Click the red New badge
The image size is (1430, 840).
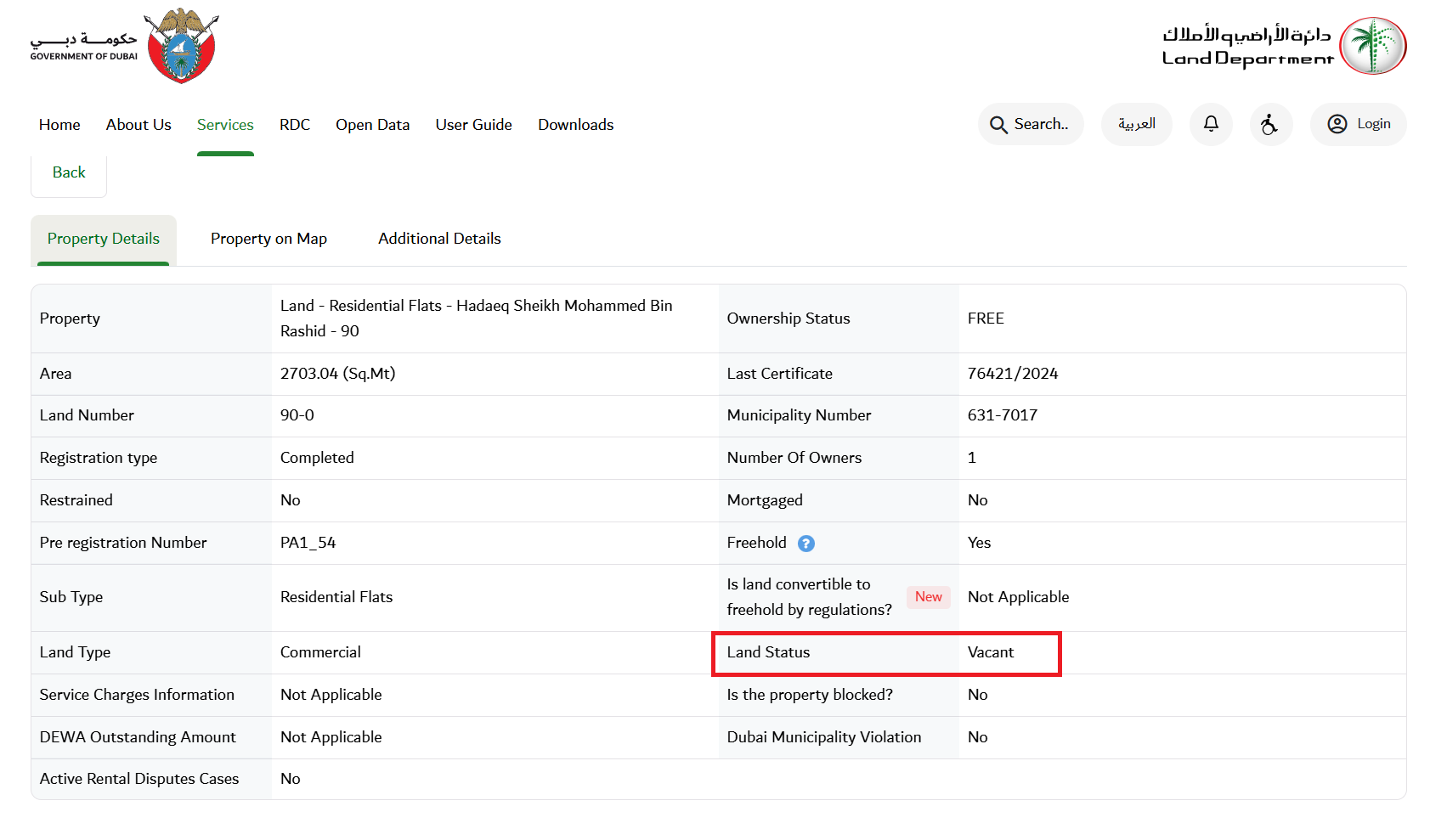(x=928, y=597)
